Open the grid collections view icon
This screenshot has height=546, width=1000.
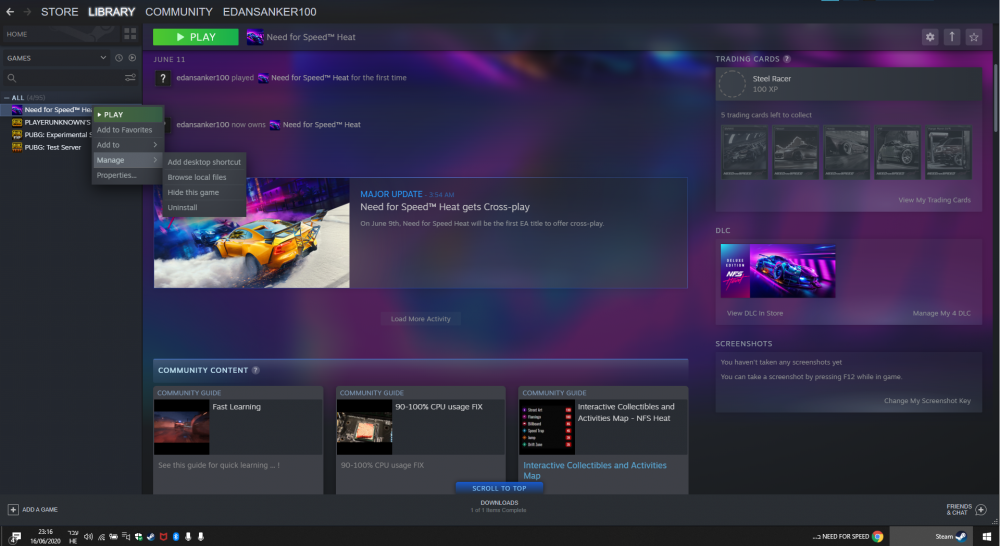[x=130, y=34]
